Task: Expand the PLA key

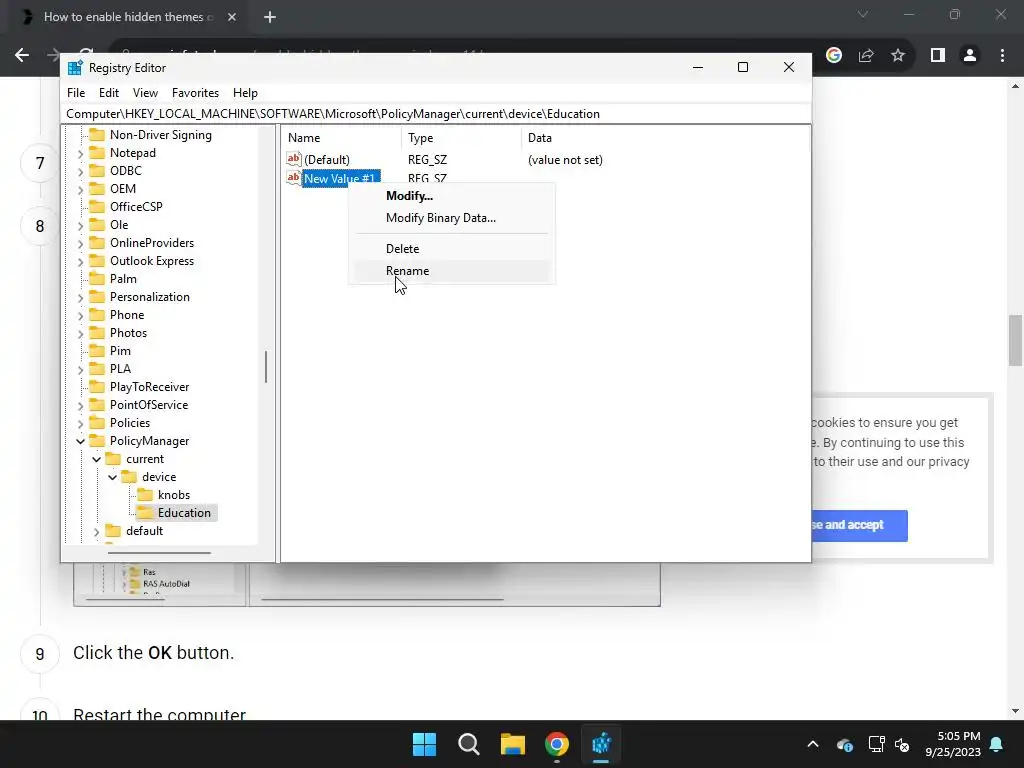Action: [x=80, y=370]
